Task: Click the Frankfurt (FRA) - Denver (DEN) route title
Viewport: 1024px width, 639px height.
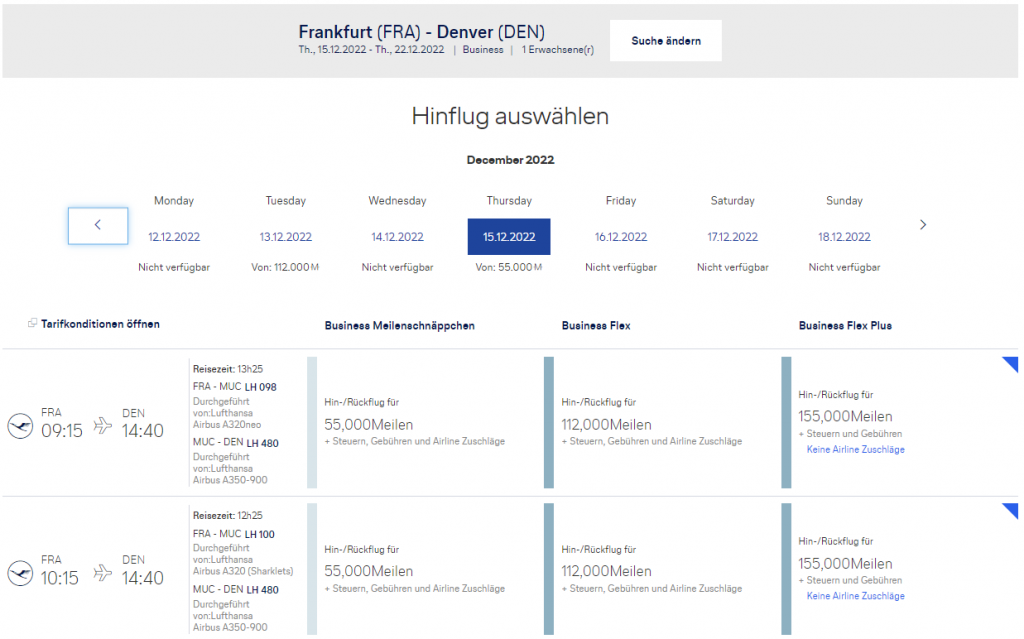Action: coord(422,32)
